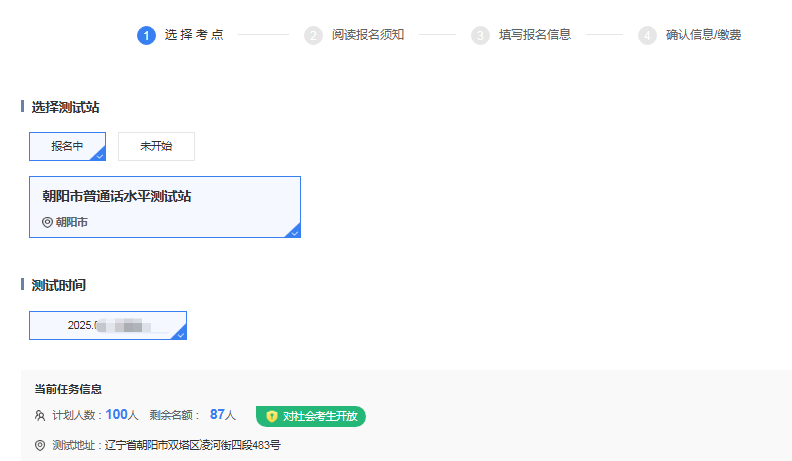Click the people icon beside 计划人数
This screenshot has width=792, height=461.
(40, 415)
